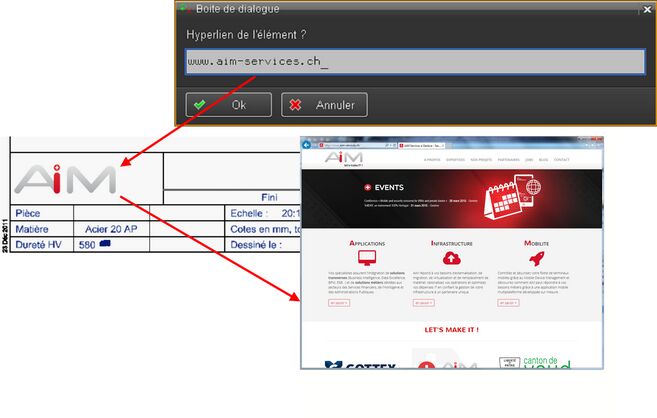The height and width of the screenshot is (418, 657).
Task: Click the Cottex partner logo
Action: (x=360, y=365)
